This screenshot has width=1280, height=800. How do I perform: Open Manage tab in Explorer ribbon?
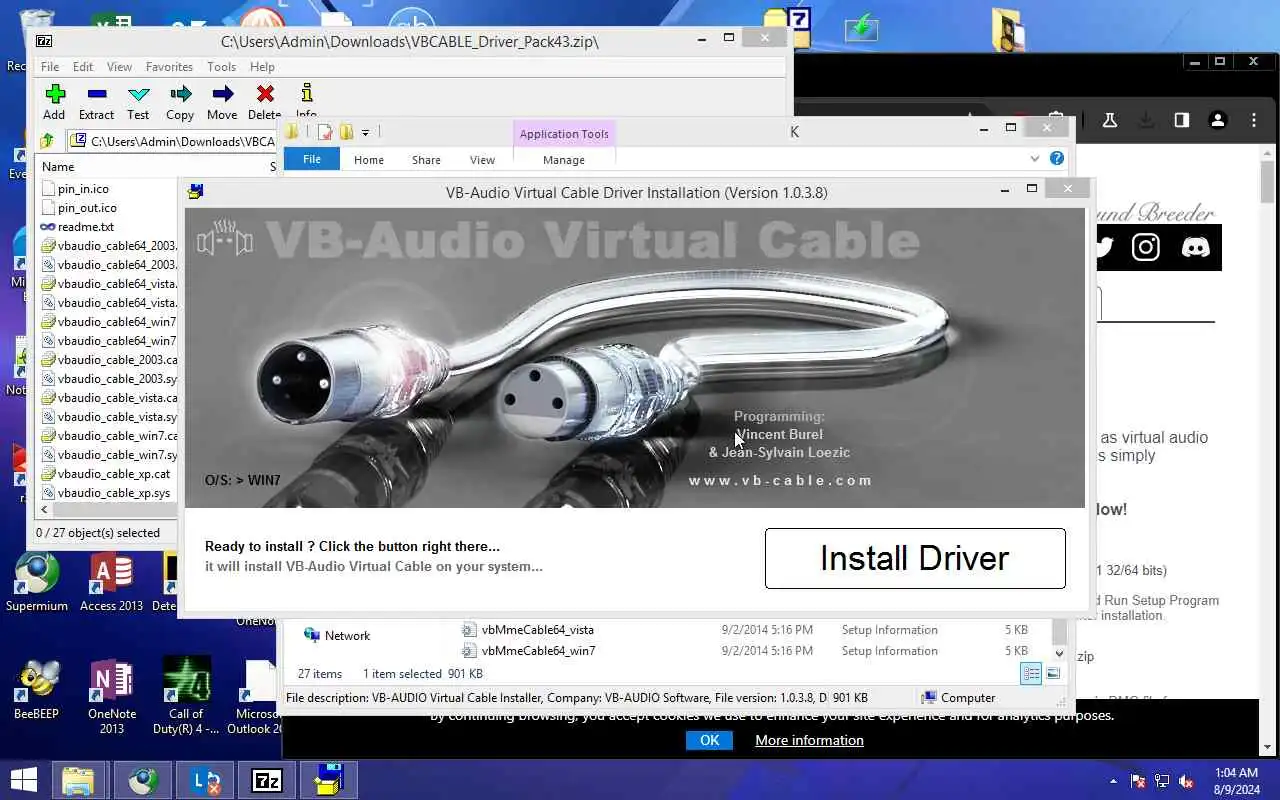coord(564,160)
